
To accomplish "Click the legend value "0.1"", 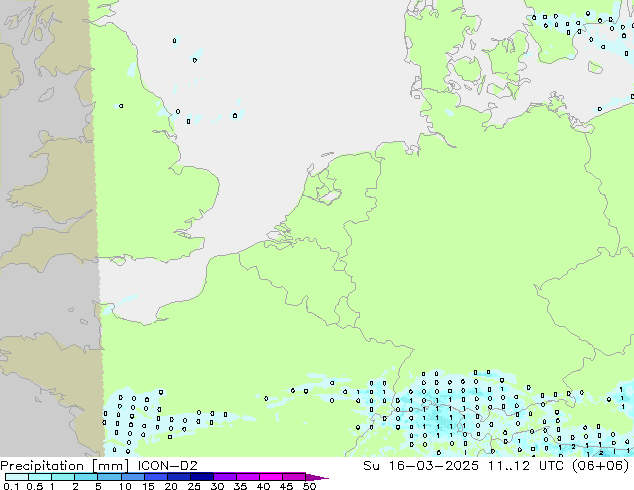I will coord(11,486).
